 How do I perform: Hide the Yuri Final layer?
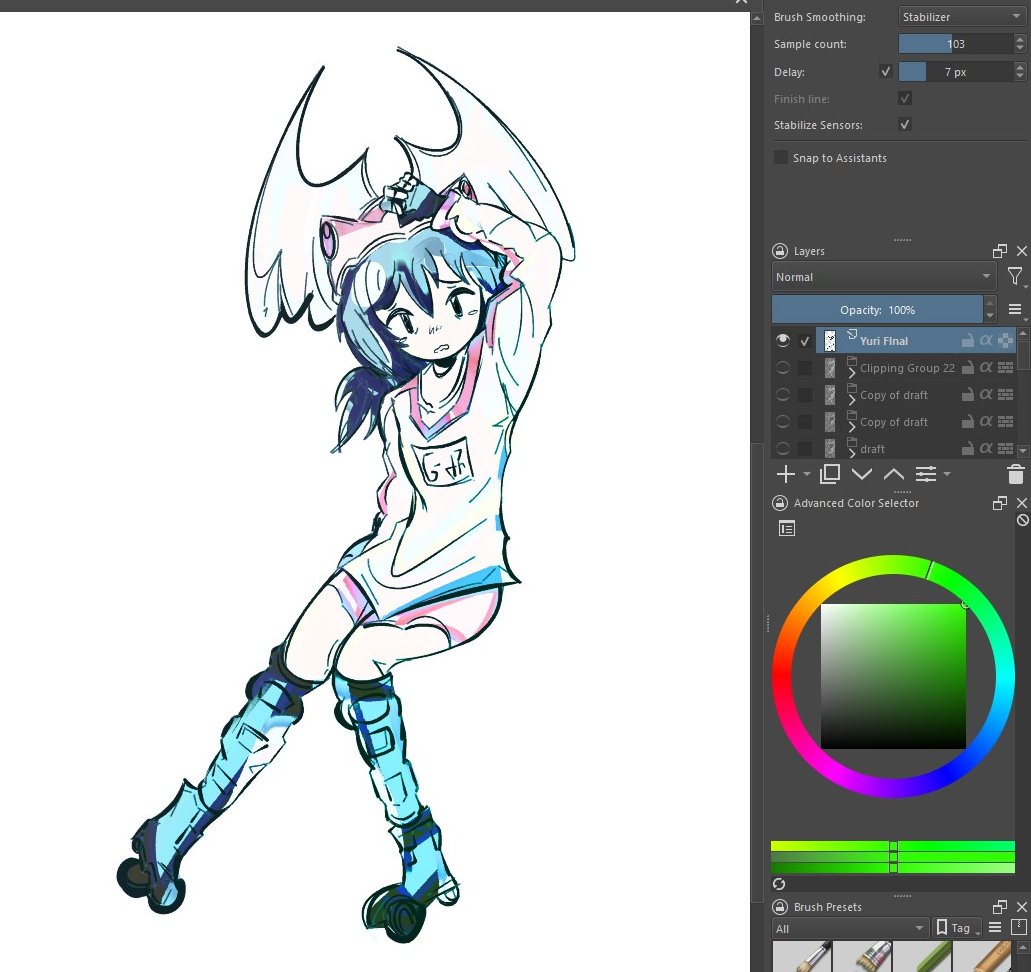click(x=782, y=341)
